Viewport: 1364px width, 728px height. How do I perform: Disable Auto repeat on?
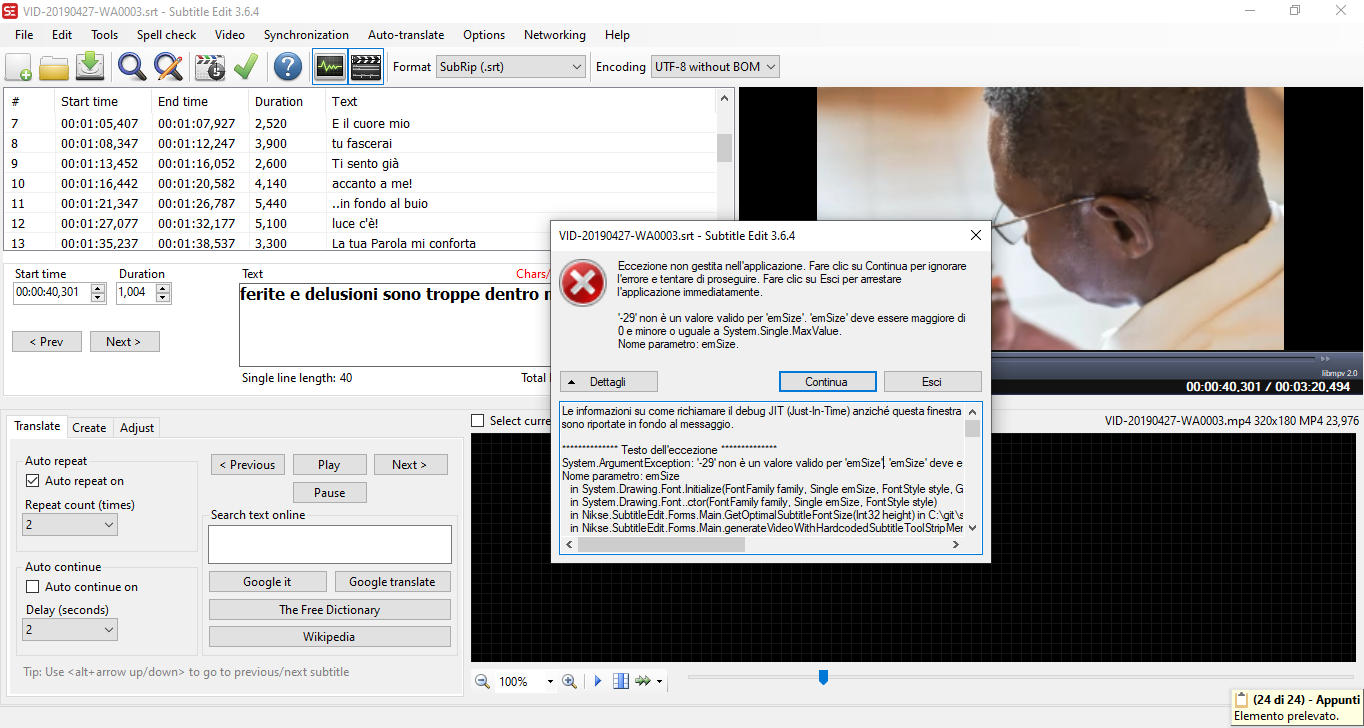pos(34,481)
